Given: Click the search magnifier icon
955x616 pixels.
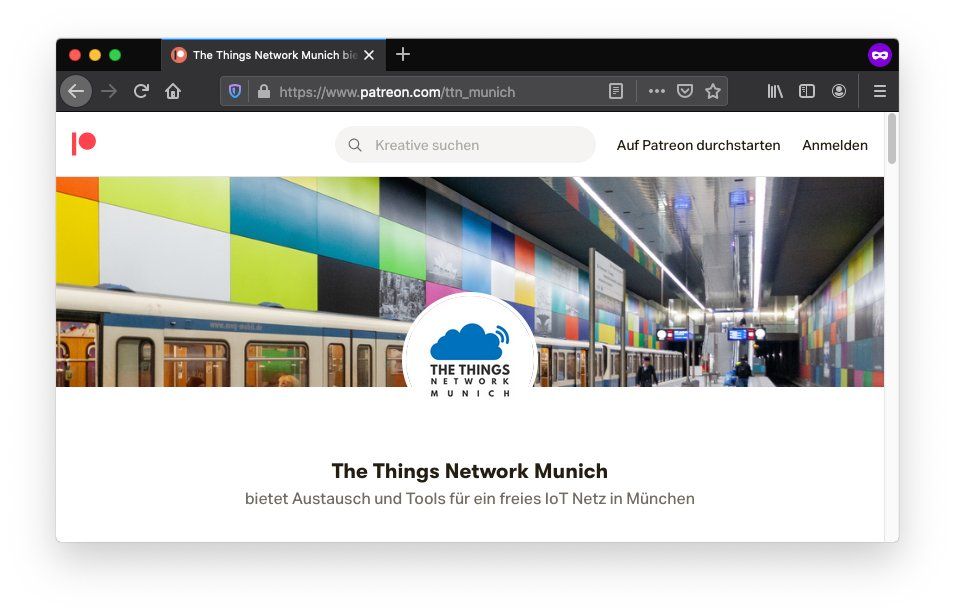Looking at the screenshot, I should pyautogui.click(x=355, y=145).
